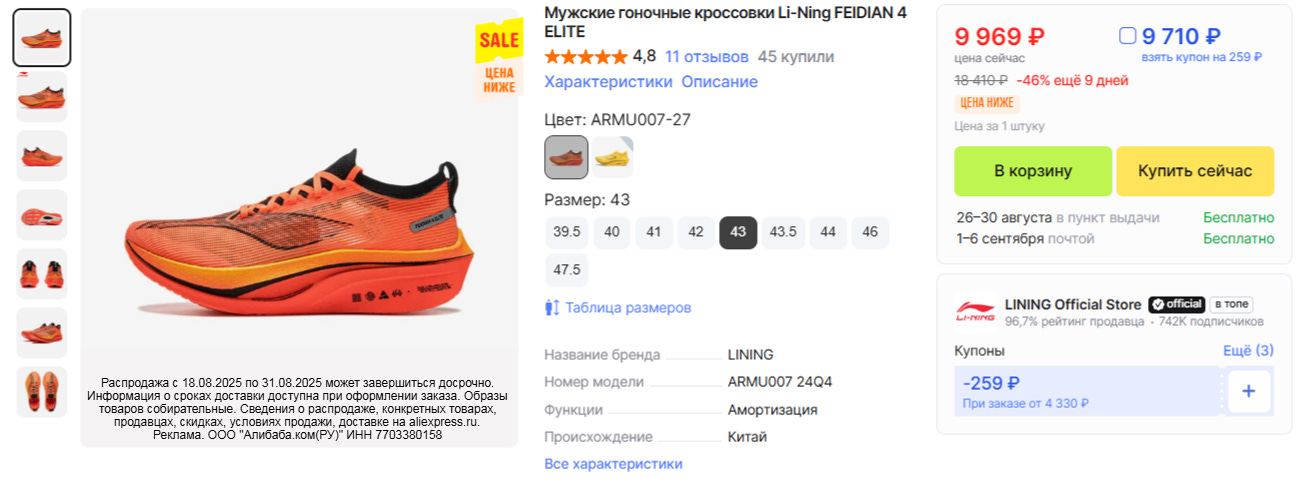Click the SALE badge on product image
The image size is (1300, 479).
[499, 40]
